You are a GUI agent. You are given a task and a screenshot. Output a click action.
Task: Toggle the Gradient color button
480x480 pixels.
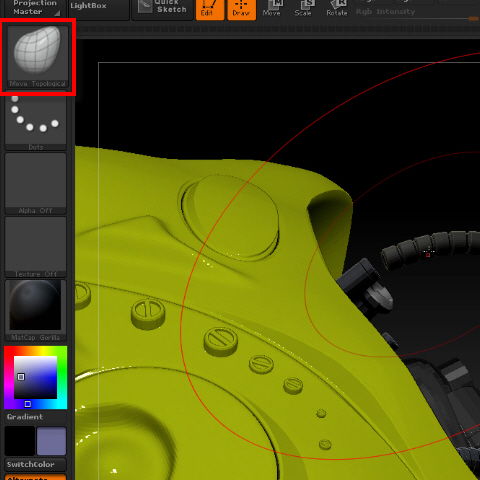[x=35, y=417]
